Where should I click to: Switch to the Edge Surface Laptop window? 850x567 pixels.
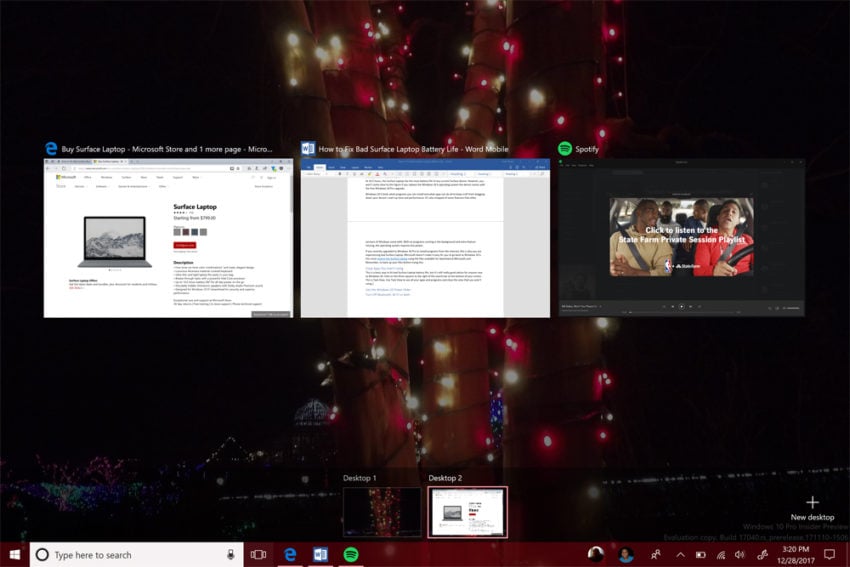168,238
